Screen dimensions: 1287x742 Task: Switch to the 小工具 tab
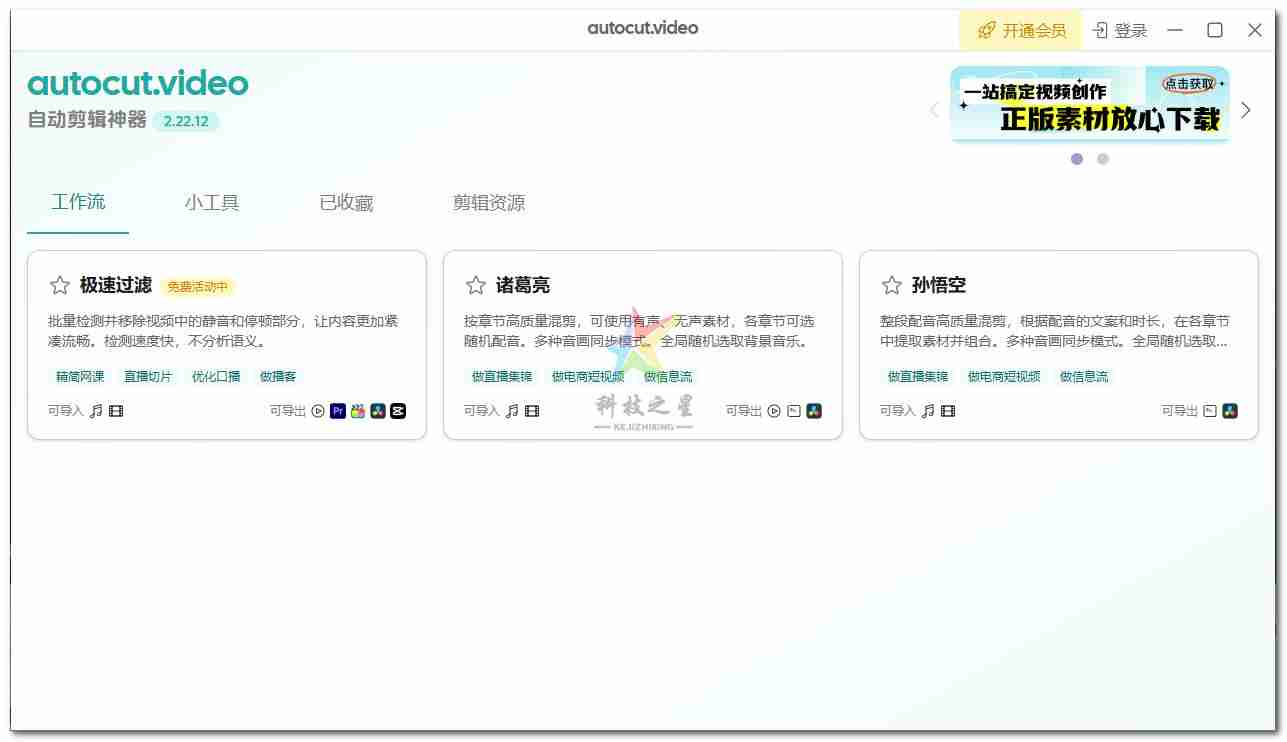[x=212, y=202]
